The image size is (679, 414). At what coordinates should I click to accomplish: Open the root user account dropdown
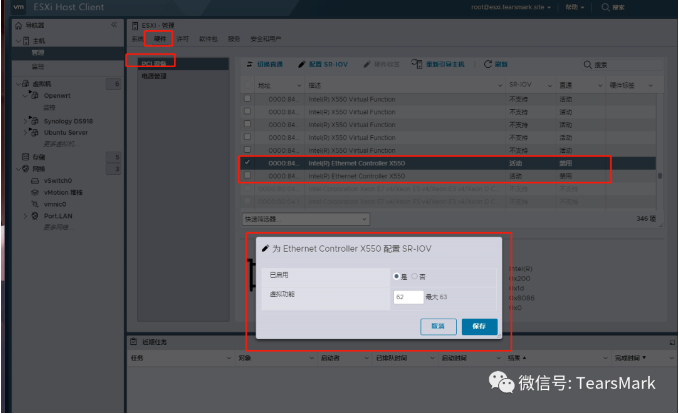pos(511,7)
